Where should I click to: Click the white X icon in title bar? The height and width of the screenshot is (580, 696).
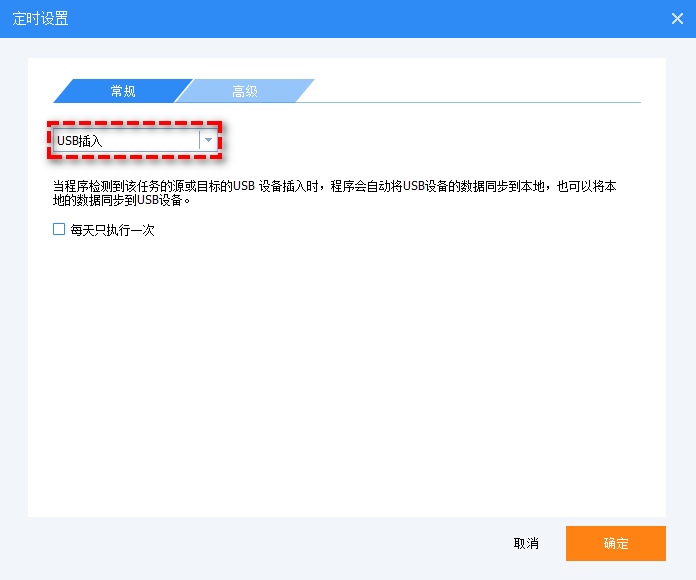pos(676,19)
